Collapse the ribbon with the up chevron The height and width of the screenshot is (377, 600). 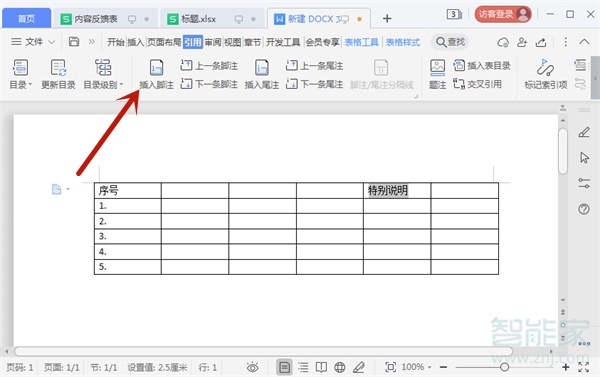click(584, 41)
